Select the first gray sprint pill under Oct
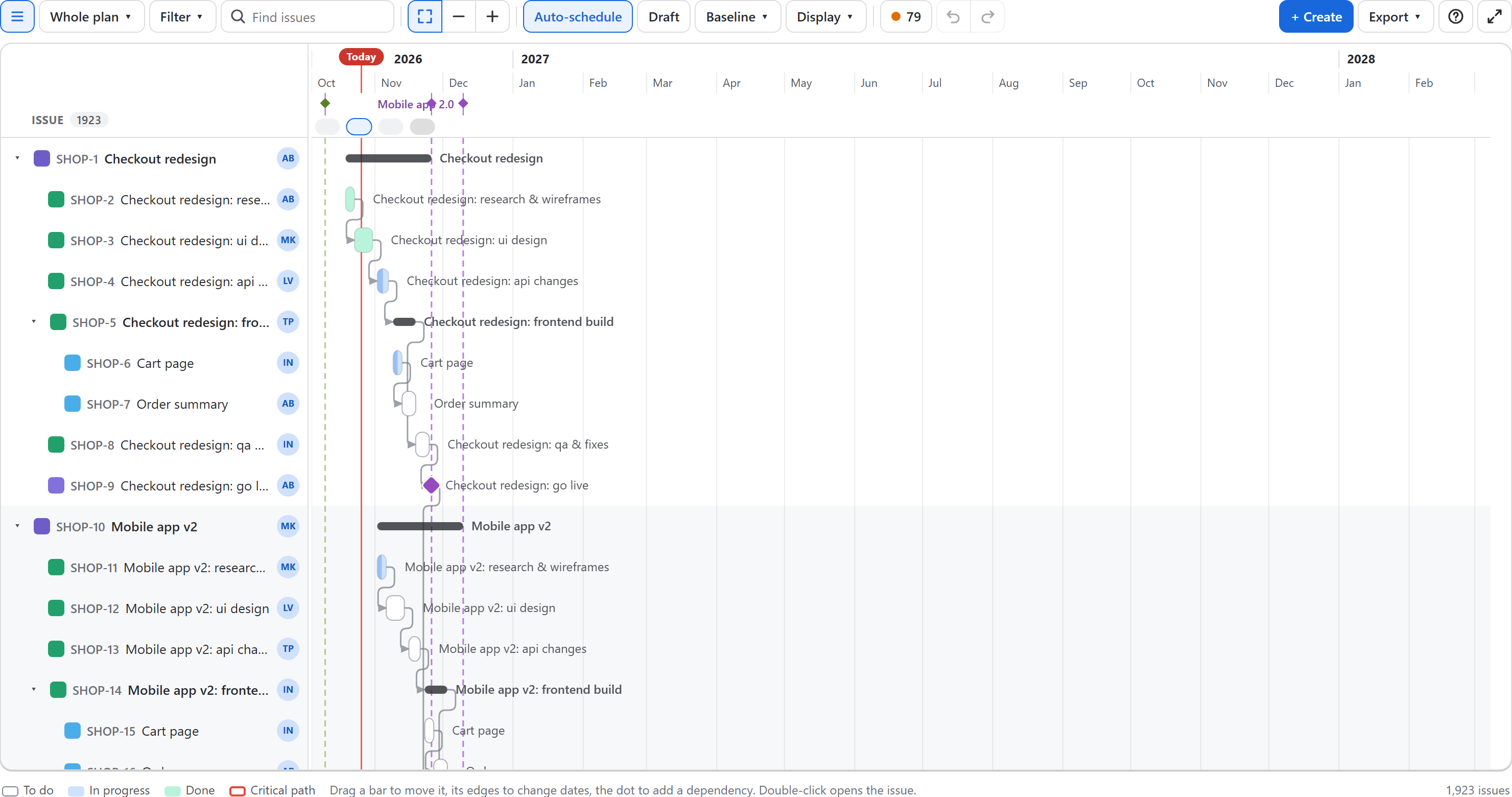The image size is (1512, 797). [327, 126]
